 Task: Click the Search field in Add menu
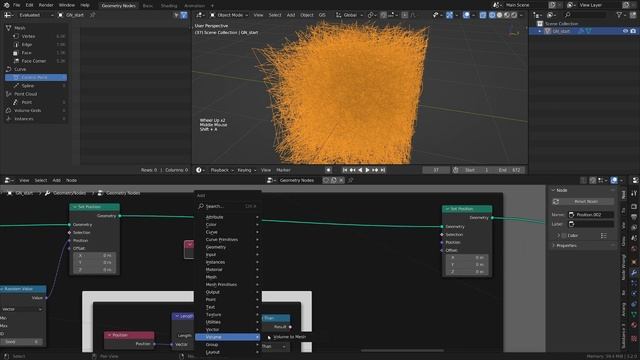click(x=227, y=206)
